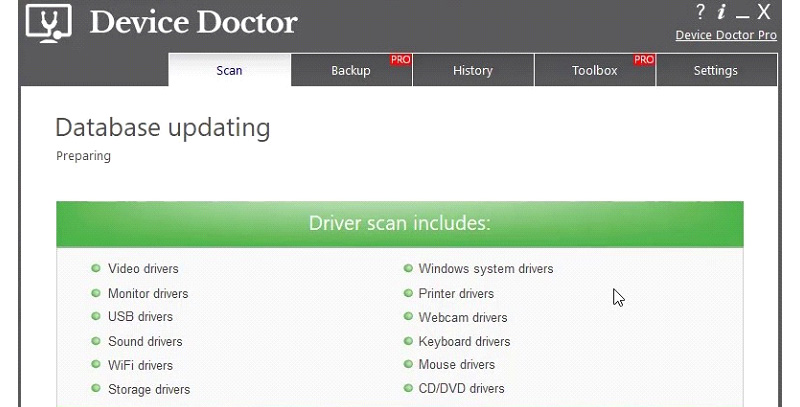Select 'Sound drivers' list entry
The image size is (800, 407).
tap(145, 341)
